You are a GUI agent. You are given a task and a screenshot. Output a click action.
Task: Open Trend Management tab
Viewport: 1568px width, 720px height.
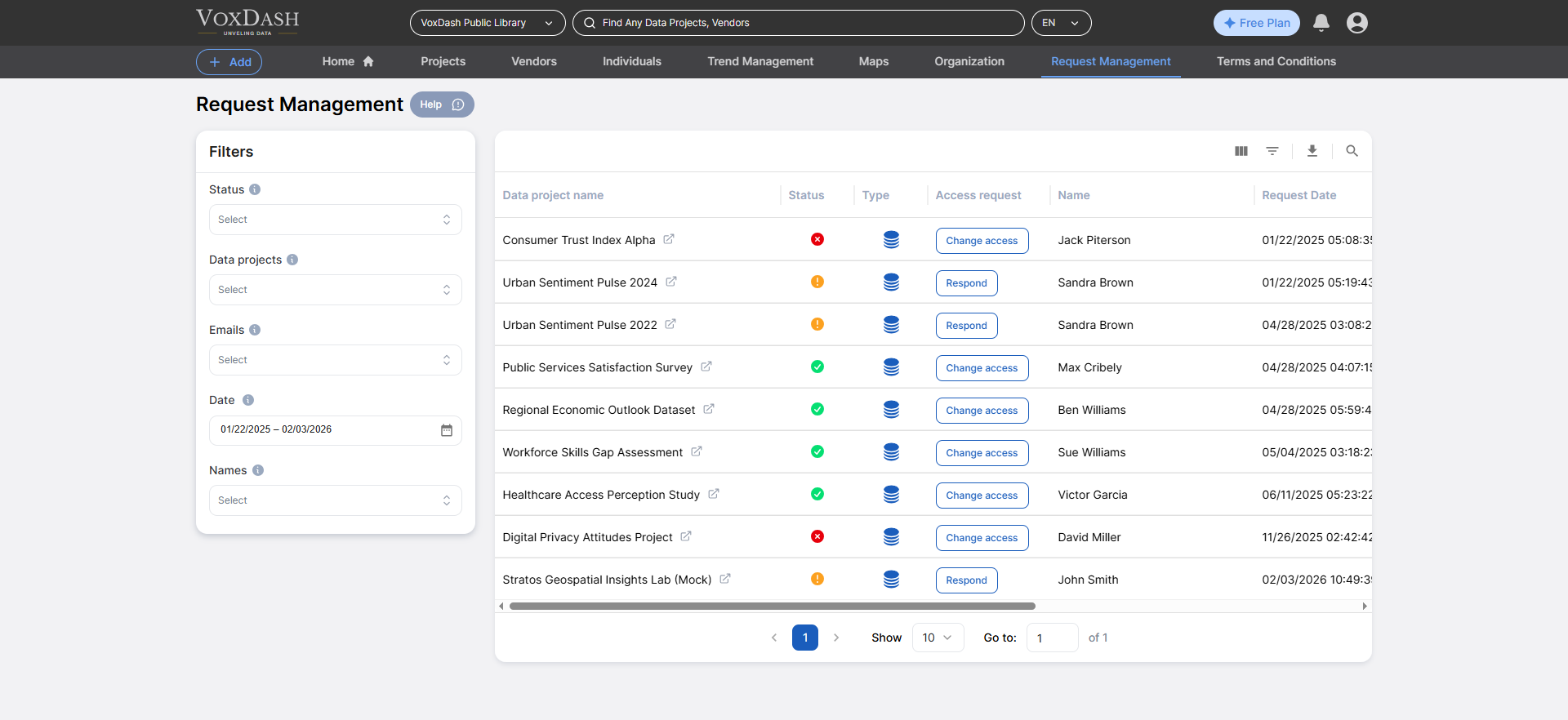pyautogui.click(x=760, y=61)
